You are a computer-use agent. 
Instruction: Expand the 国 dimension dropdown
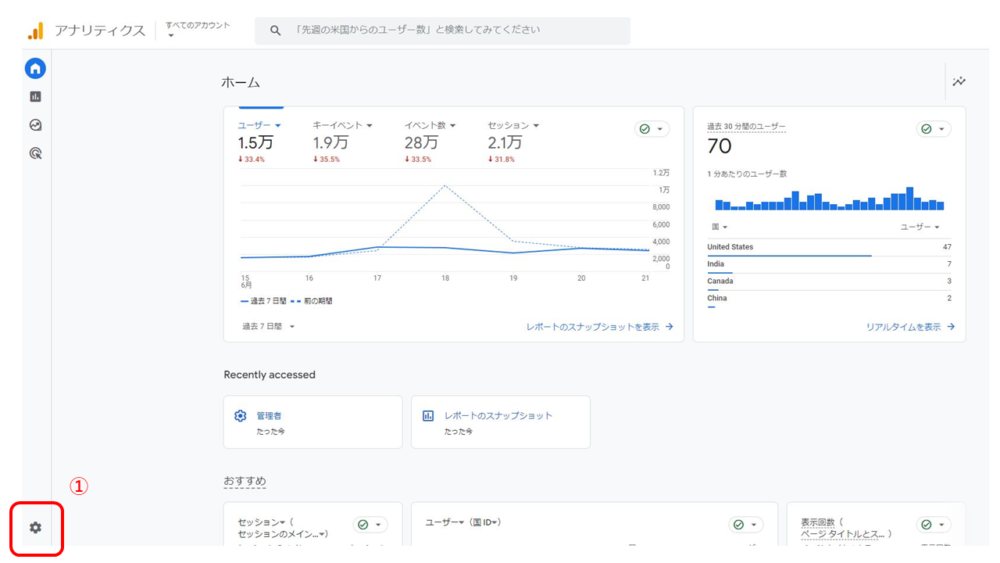[719, 227]
